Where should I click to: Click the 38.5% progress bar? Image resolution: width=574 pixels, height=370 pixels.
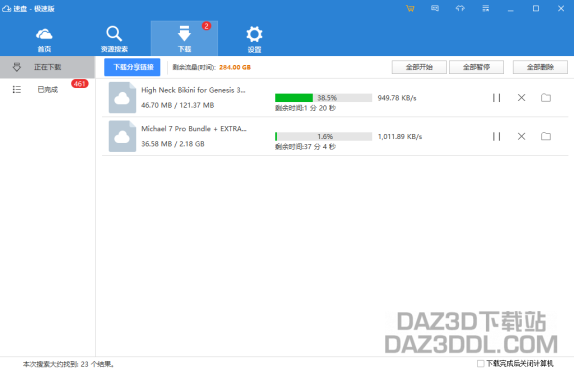point(323,98)
